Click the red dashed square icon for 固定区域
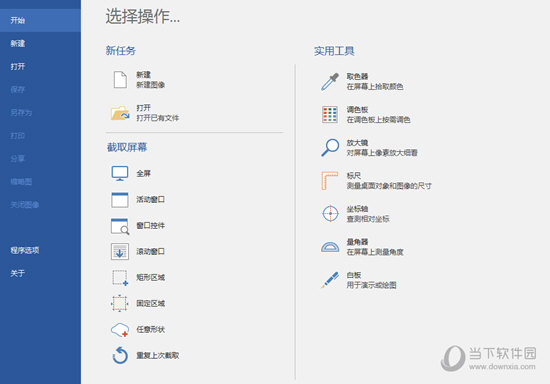The image size is (550, 384). [x=120, y=303]
